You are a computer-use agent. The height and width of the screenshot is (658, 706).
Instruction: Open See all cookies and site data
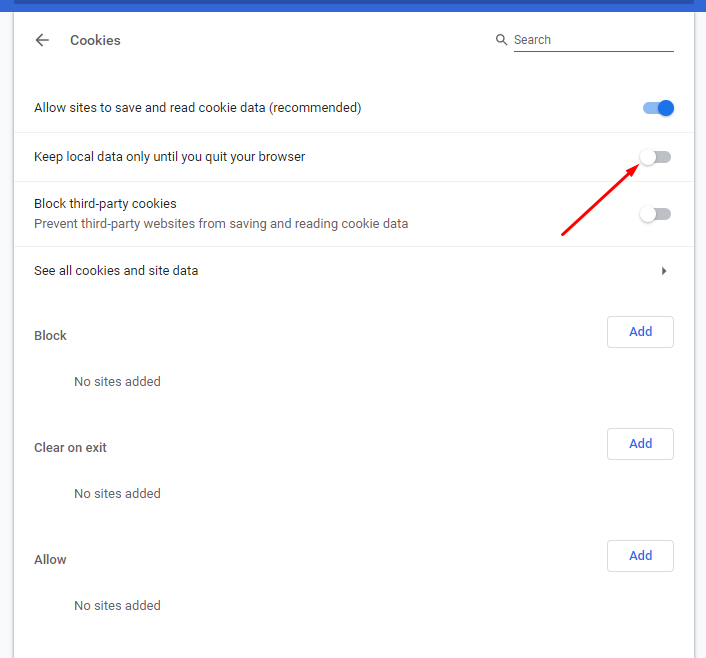pyautogui.click(x=116, y=271)
